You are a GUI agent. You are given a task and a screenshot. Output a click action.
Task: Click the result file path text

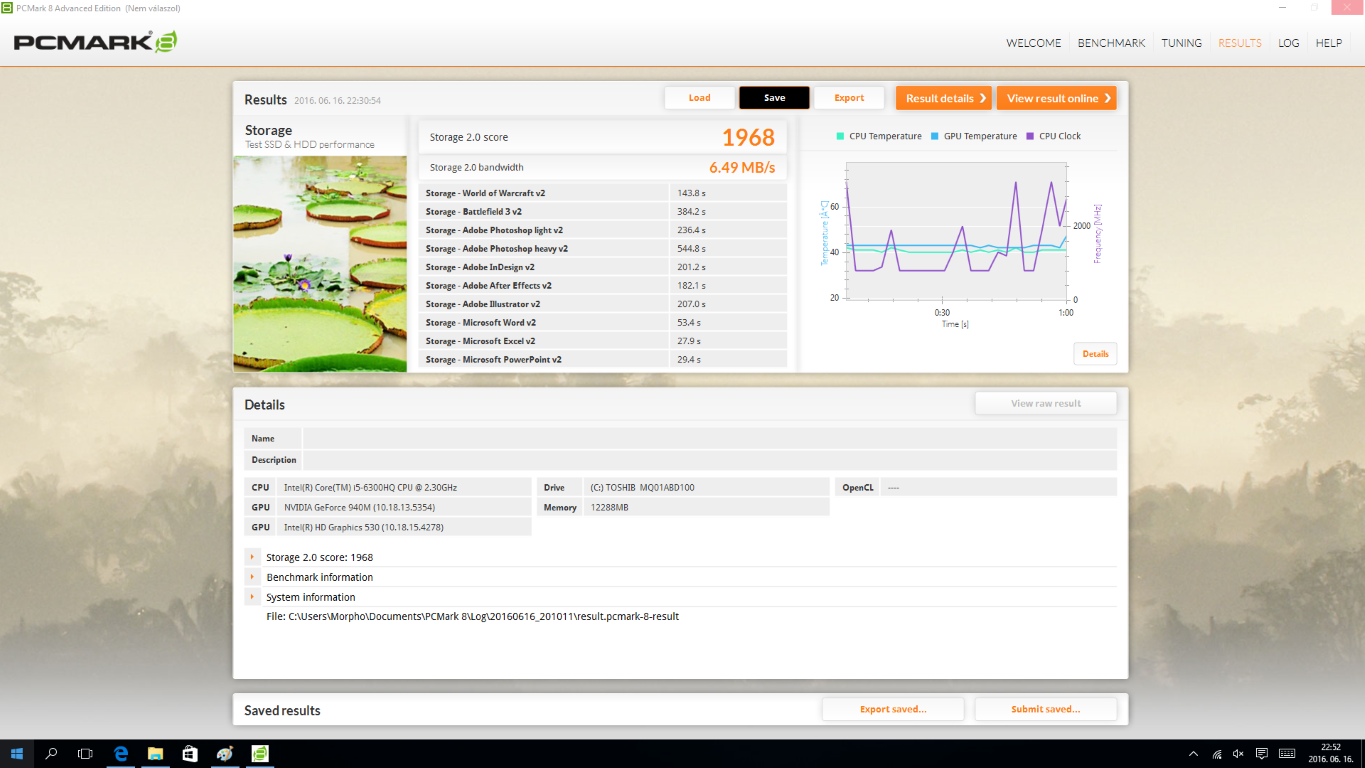472,616
